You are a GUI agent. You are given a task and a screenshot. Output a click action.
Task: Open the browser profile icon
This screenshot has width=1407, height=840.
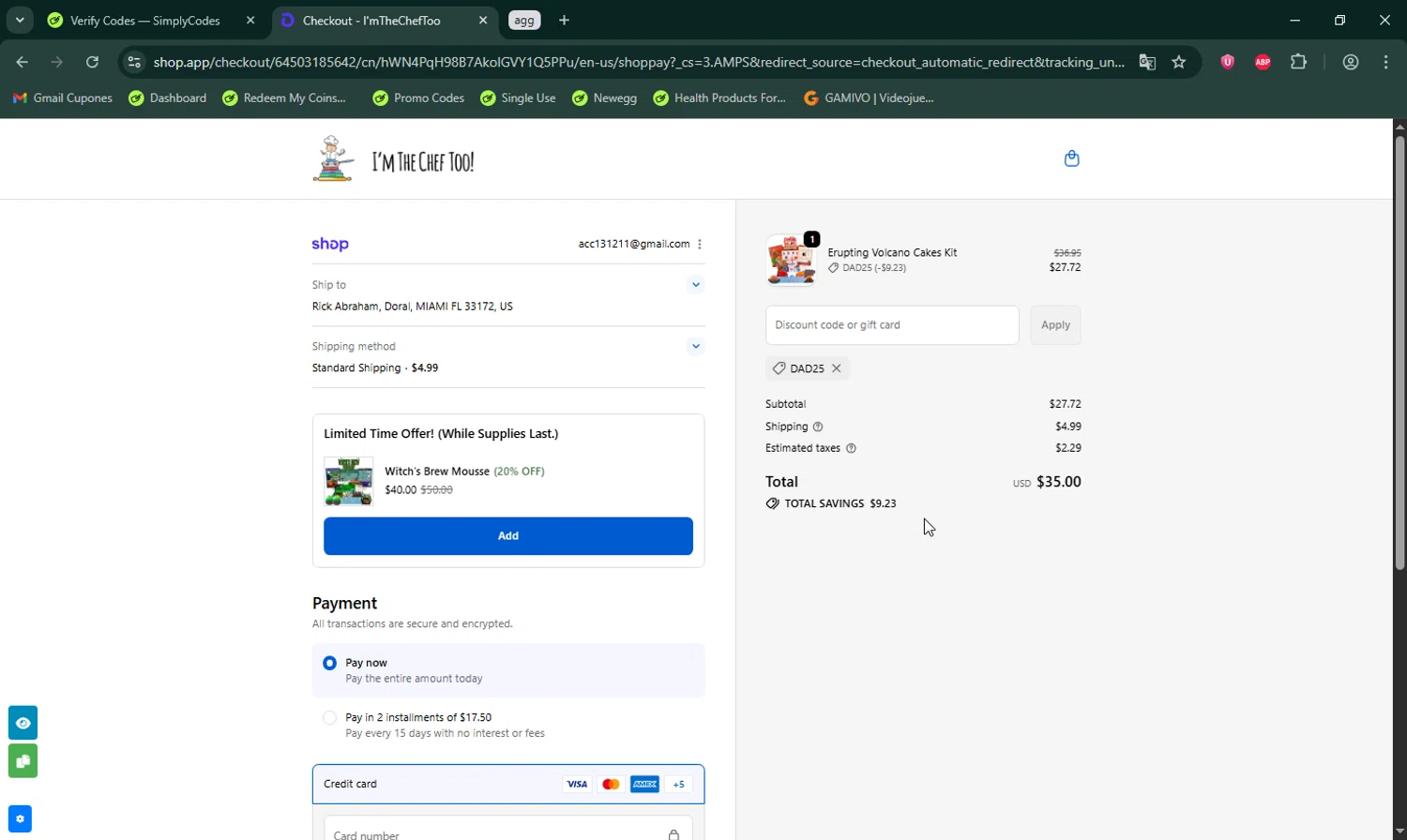click(x=1351, y=62)
